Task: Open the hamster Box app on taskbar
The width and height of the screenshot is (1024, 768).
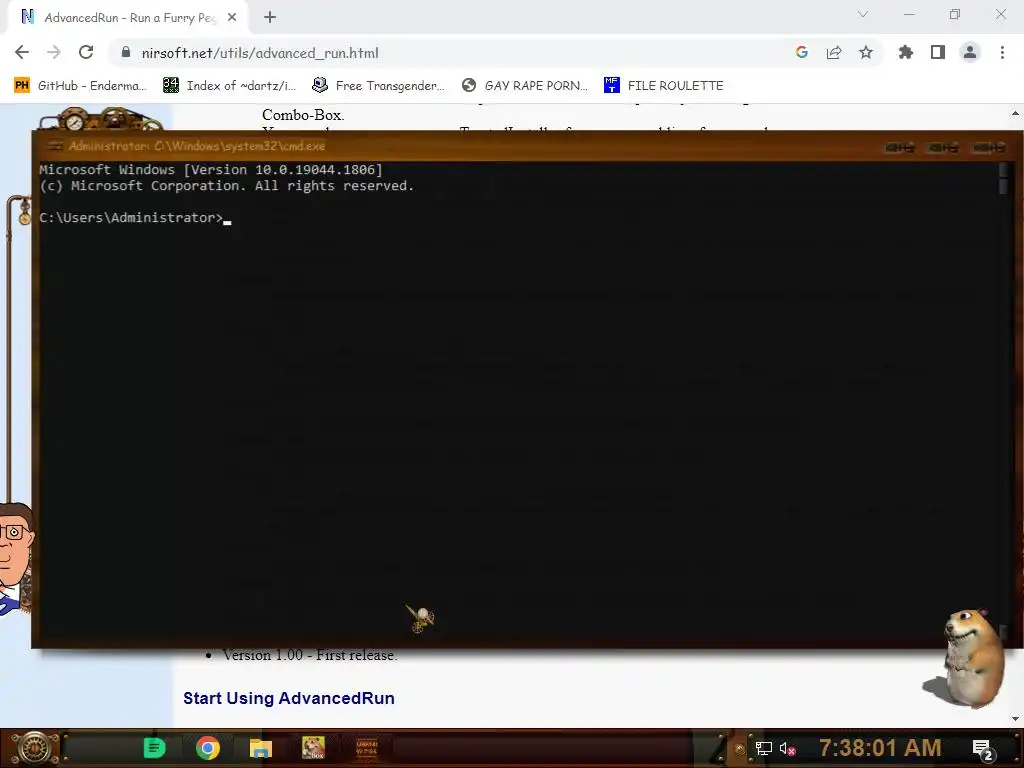Action: click(x=313, y=748)
